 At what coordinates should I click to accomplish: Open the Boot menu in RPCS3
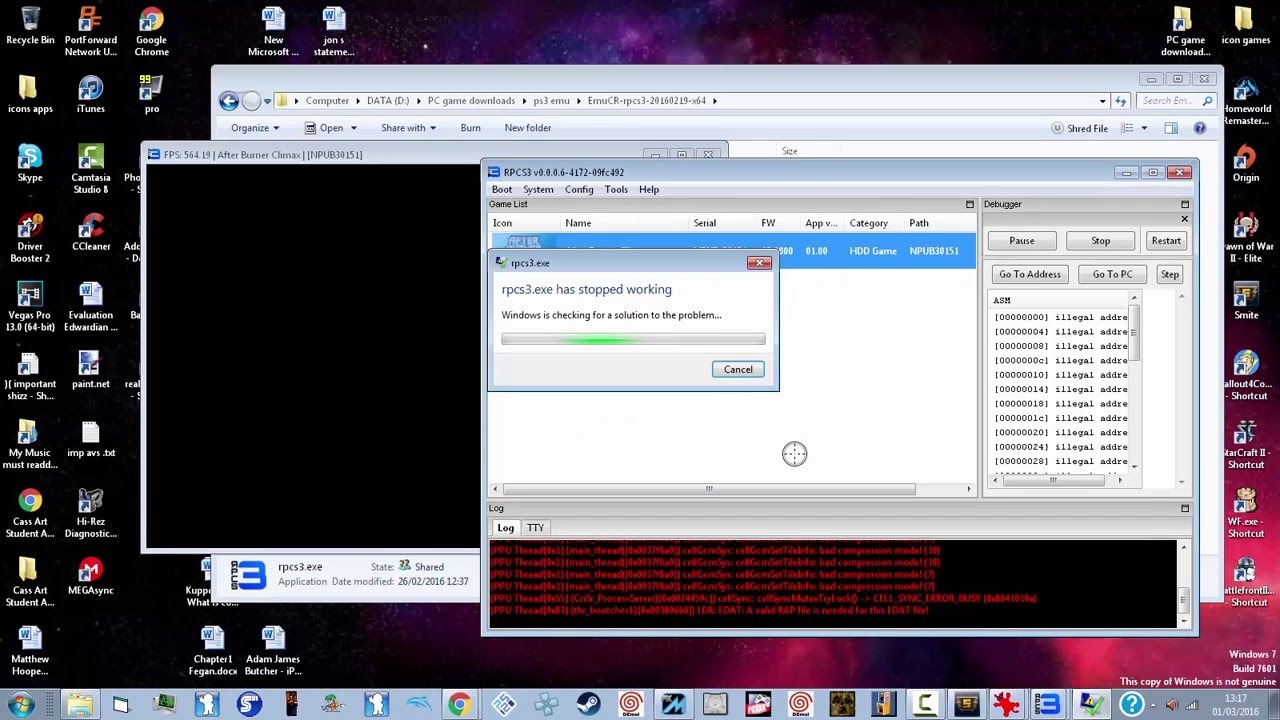tap(502, 190)
